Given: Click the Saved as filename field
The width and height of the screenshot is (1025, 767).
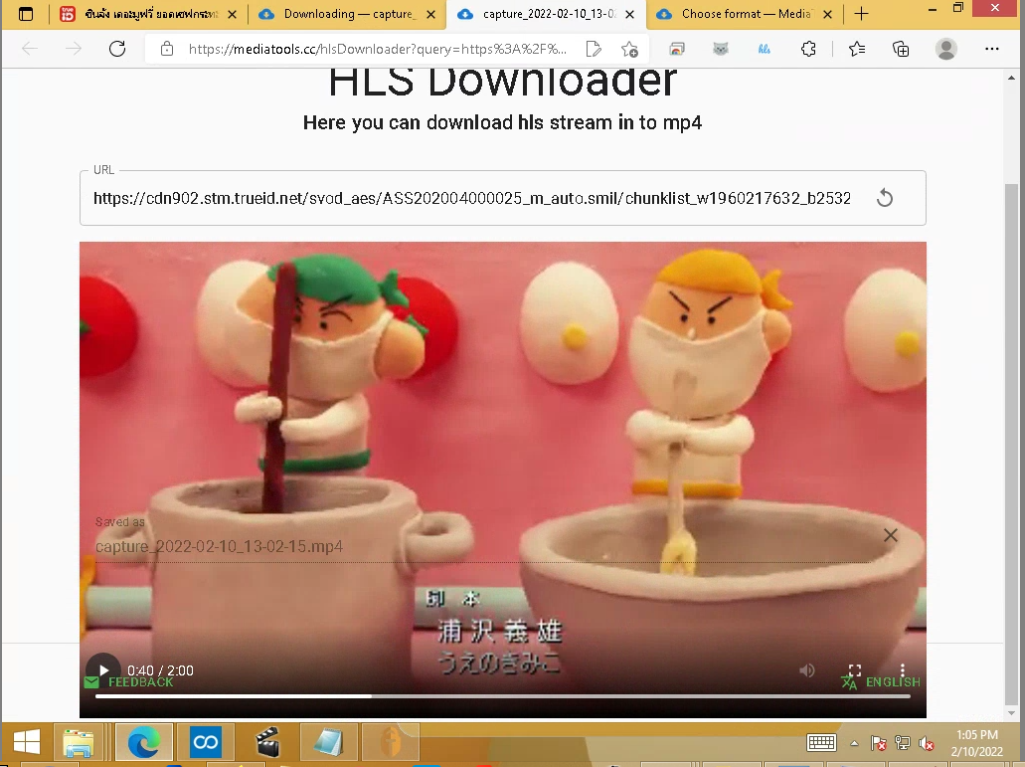Looking at the screenshot, I should [x=484, y=547].
